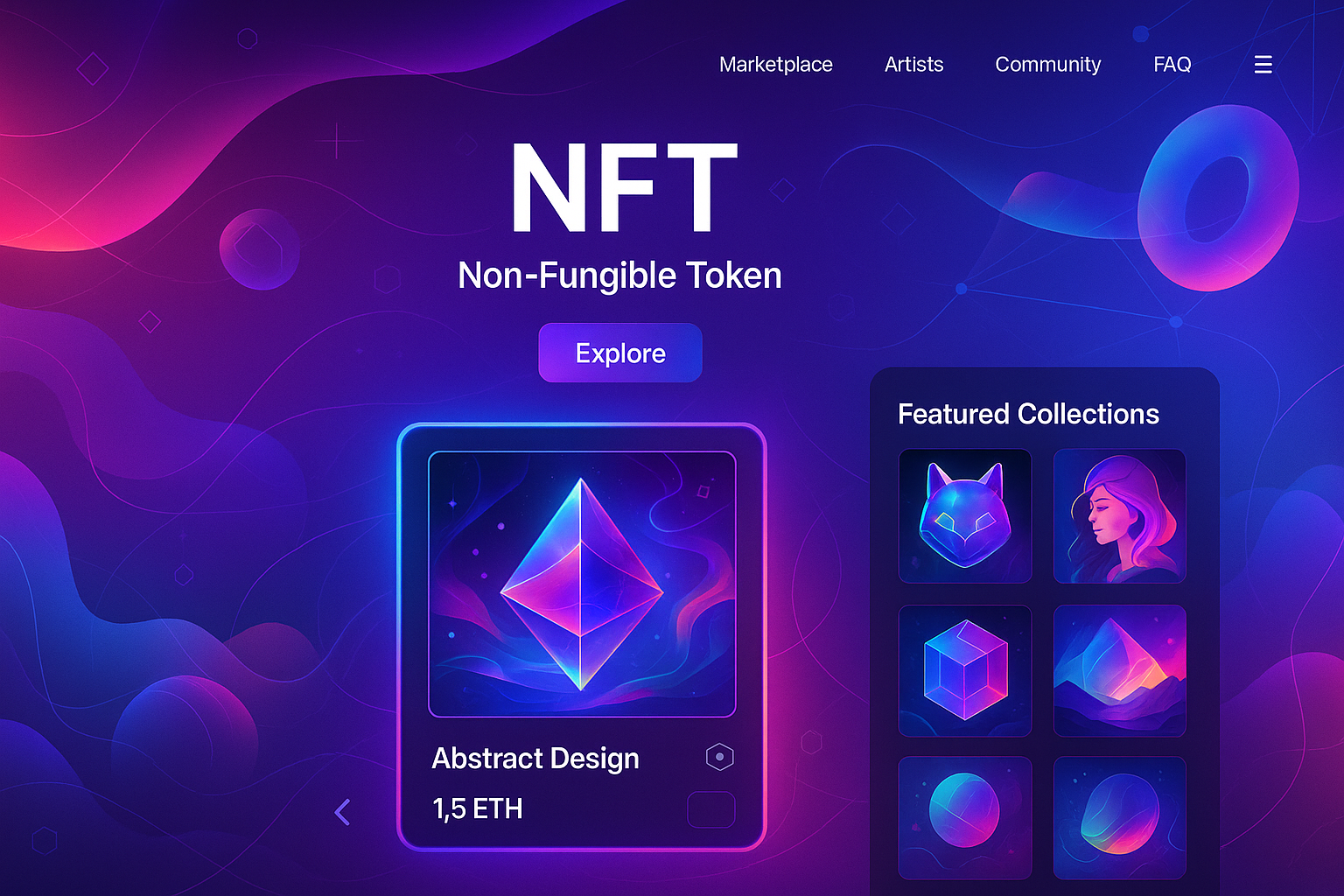Click the Explore button

pyautogui.click(x=619, y=353)
